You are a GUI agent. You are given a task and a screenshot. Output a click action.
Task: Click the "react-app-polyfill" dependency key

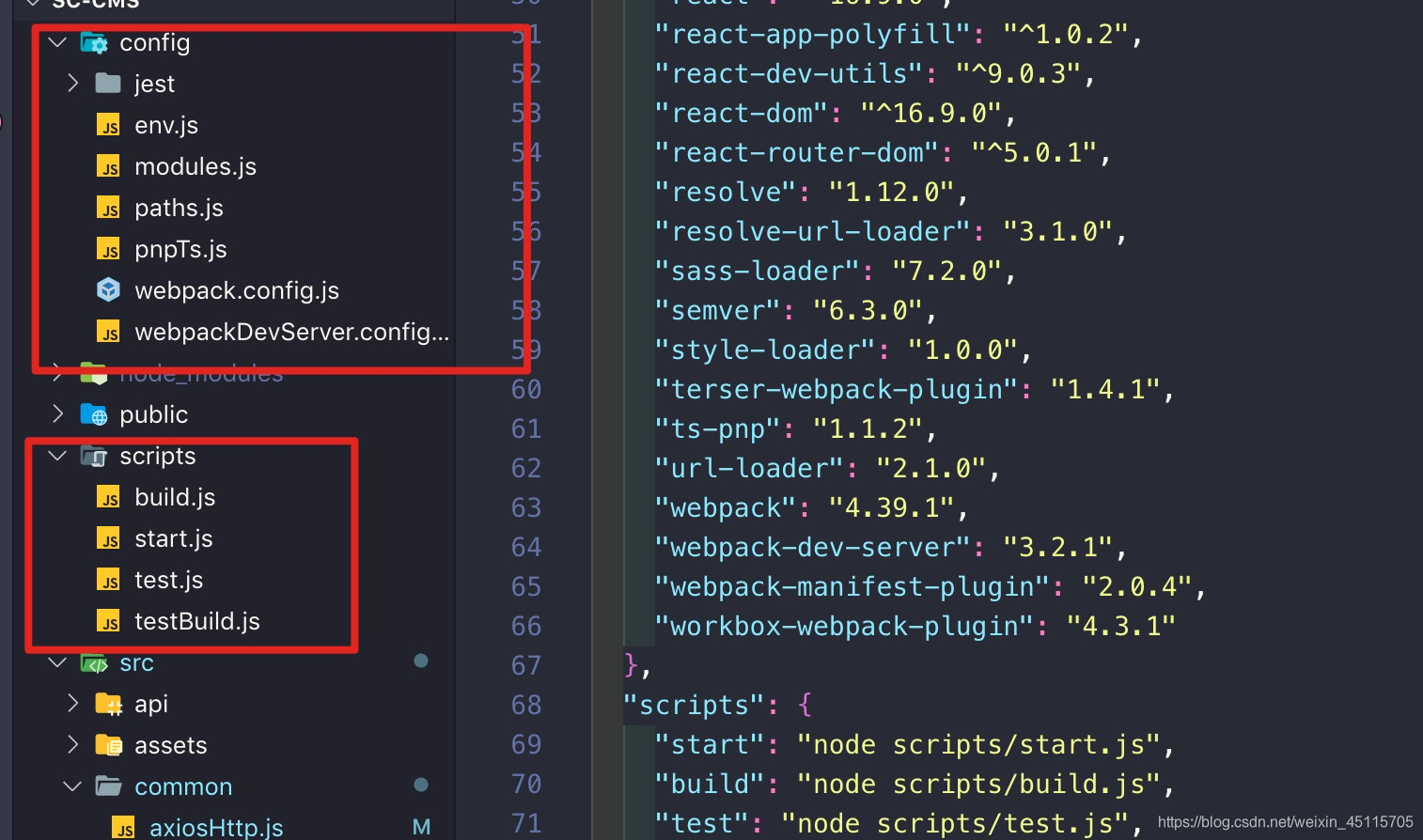(x=813, y=34)
